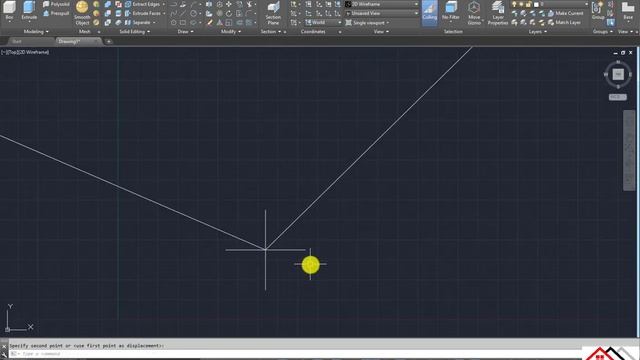Close the command line window

tap(4, 347)
